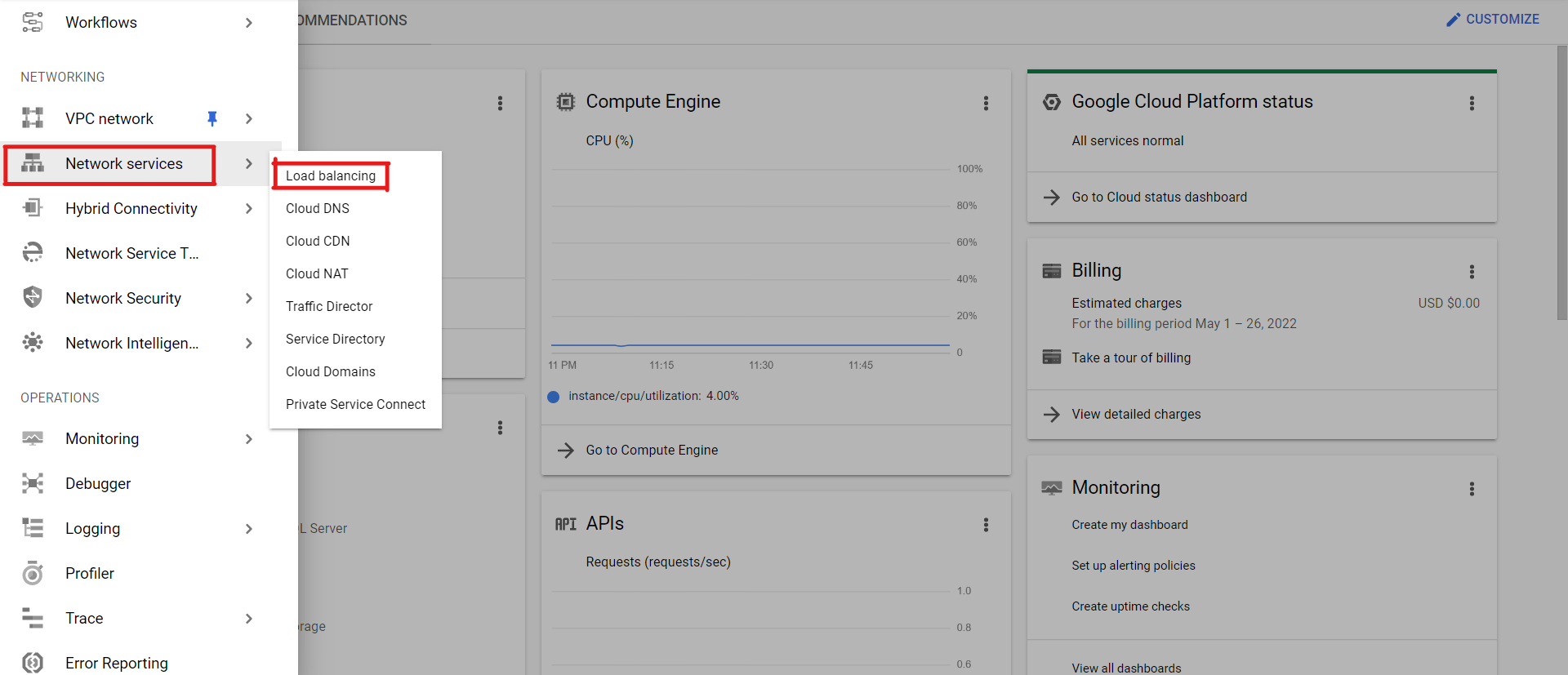1568x675 pixels.
Task: Select Cloud NAT from submenu
Action: pyautogui.click(x=355, y=273)
